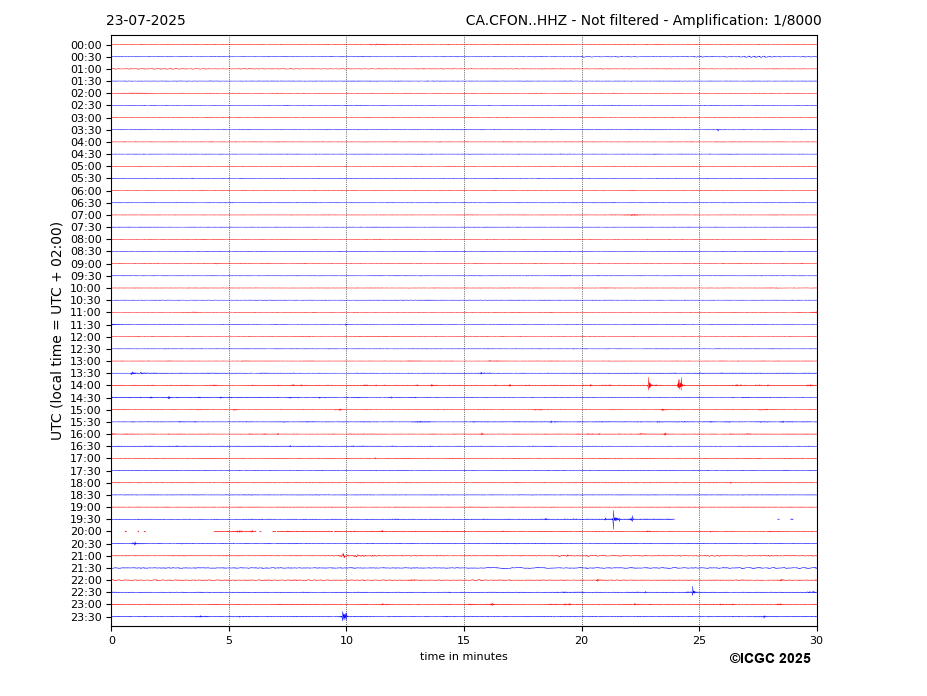Select the 01:00 row label
The image size is (927, 696).
coord(86,70)
